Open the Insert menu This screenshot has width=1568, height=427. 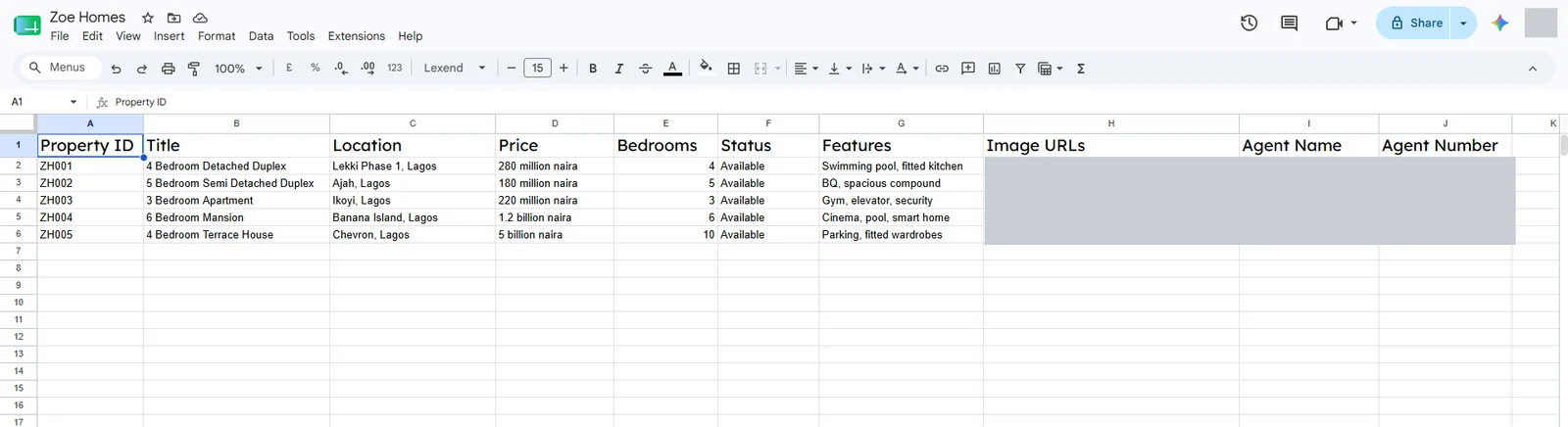tap(169, 36)
